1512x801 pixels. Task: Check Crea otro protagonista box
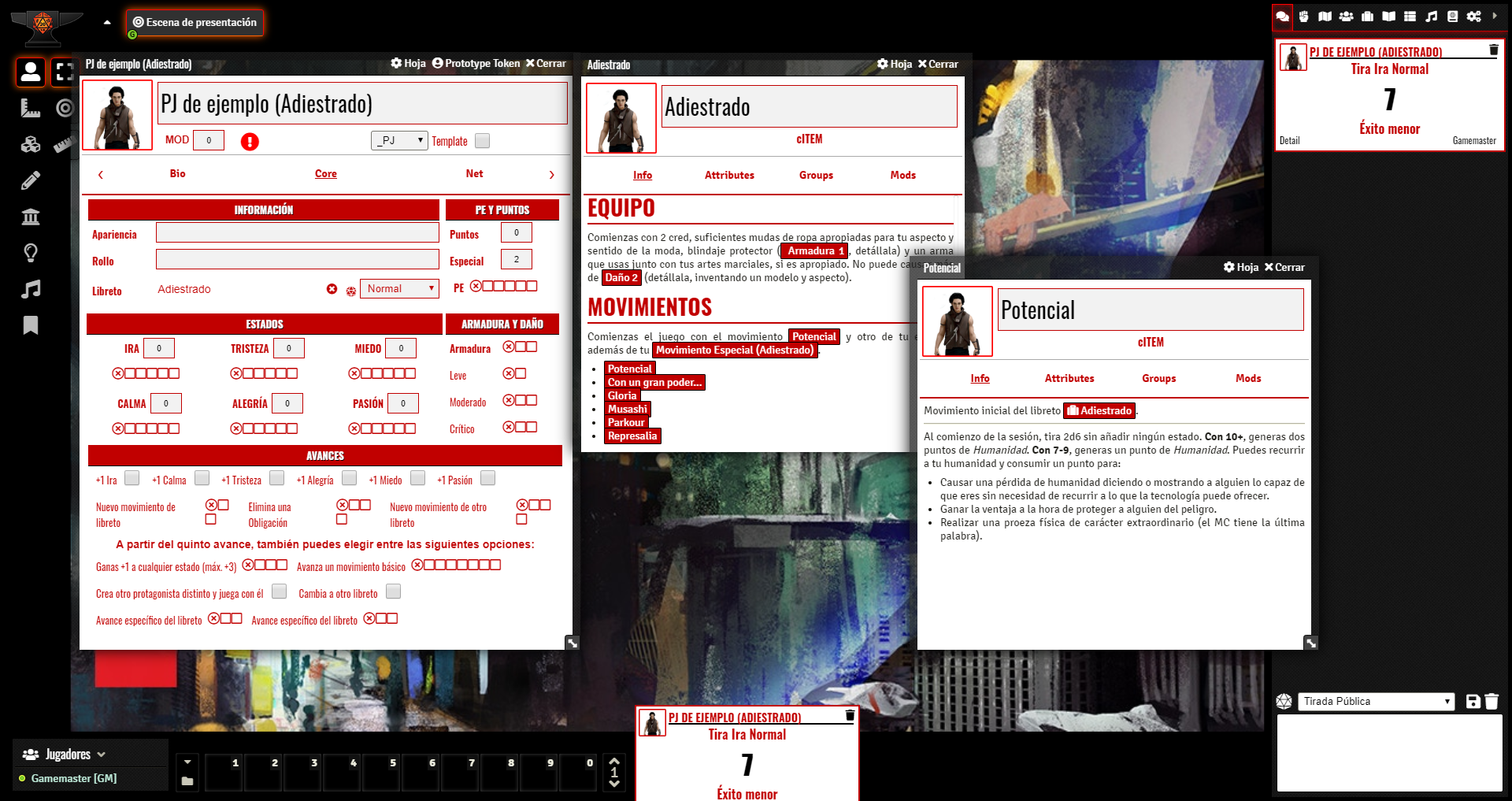click(x=280, y=591)
